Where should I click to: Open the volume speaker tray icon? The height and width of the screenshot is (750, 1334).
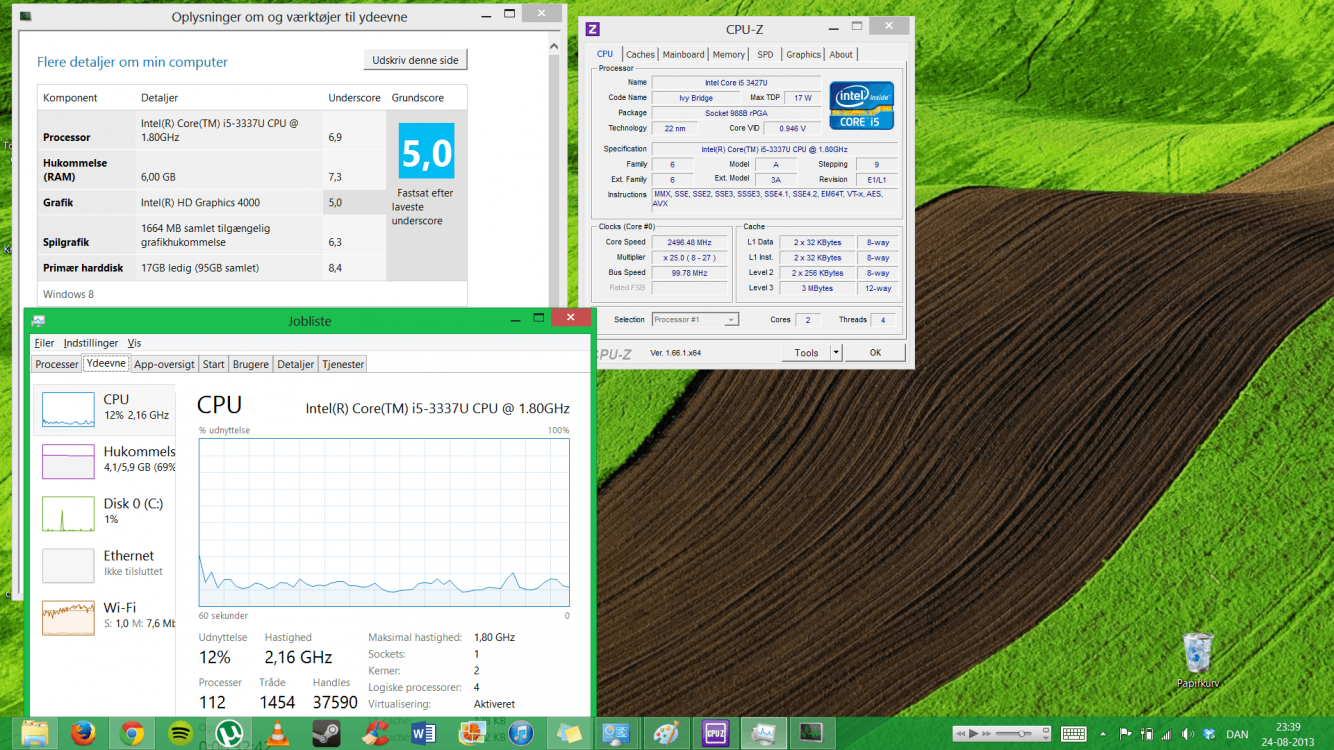[1187, 734]
